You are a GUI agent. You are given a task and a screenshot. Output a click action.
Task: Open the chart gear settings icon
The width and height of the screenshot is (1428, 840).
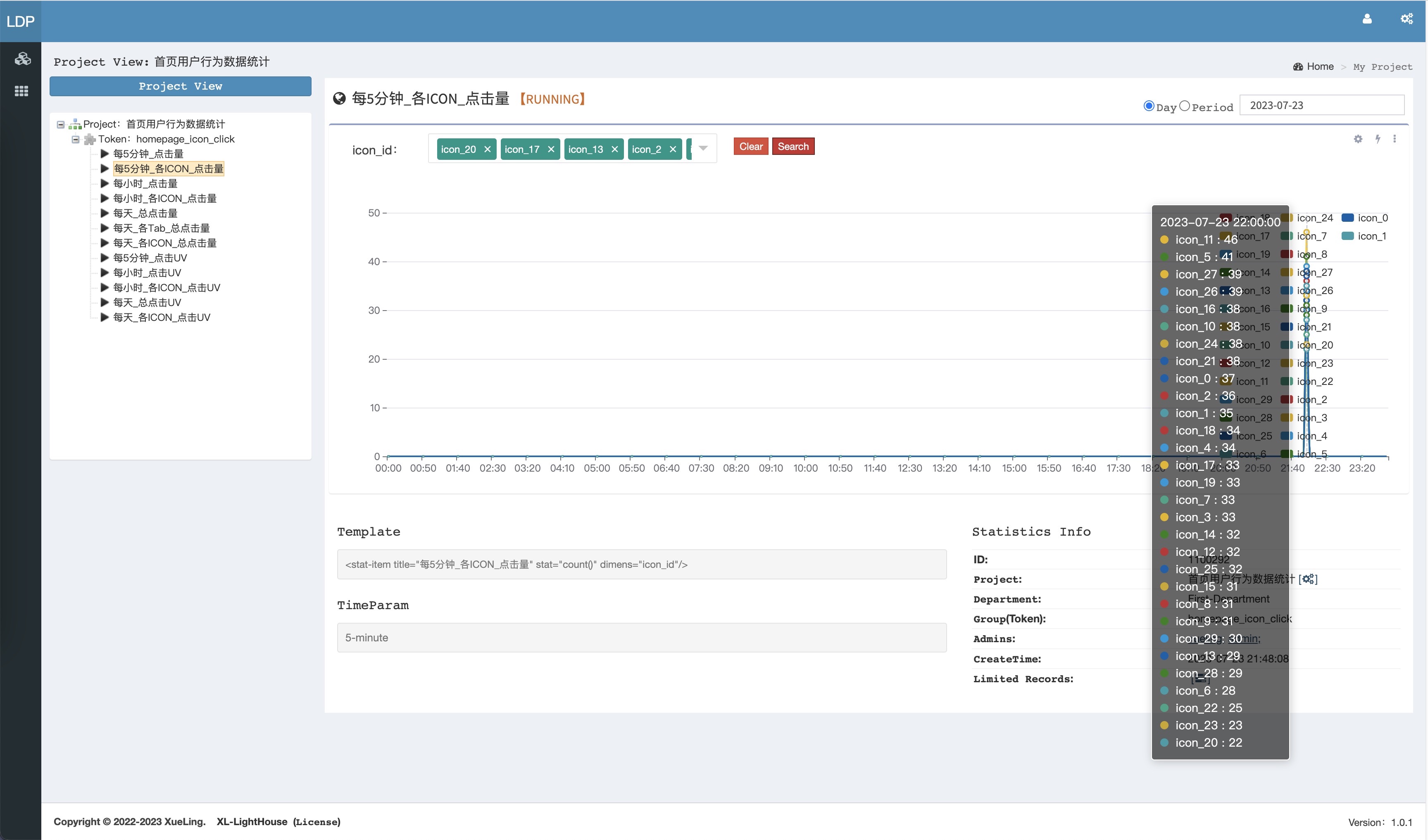[x=1358, y=139]
